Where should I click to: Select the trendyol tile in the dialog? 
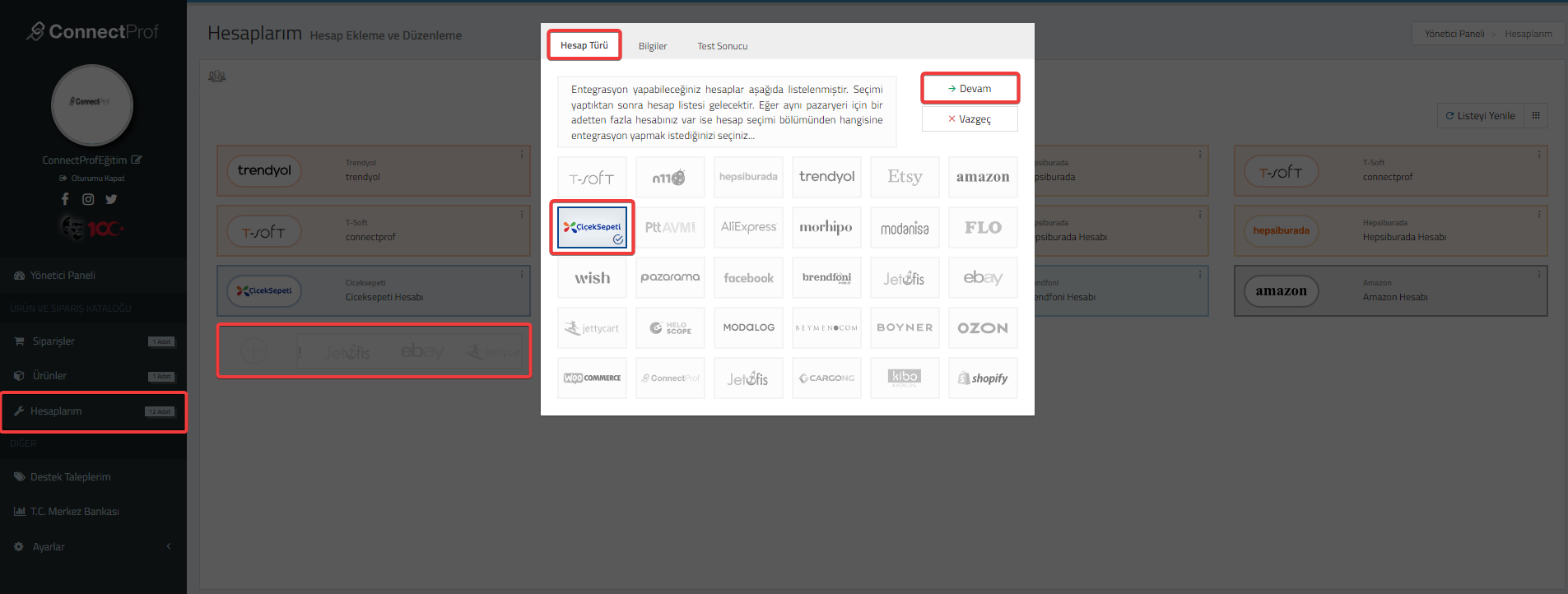click(826, 177)
